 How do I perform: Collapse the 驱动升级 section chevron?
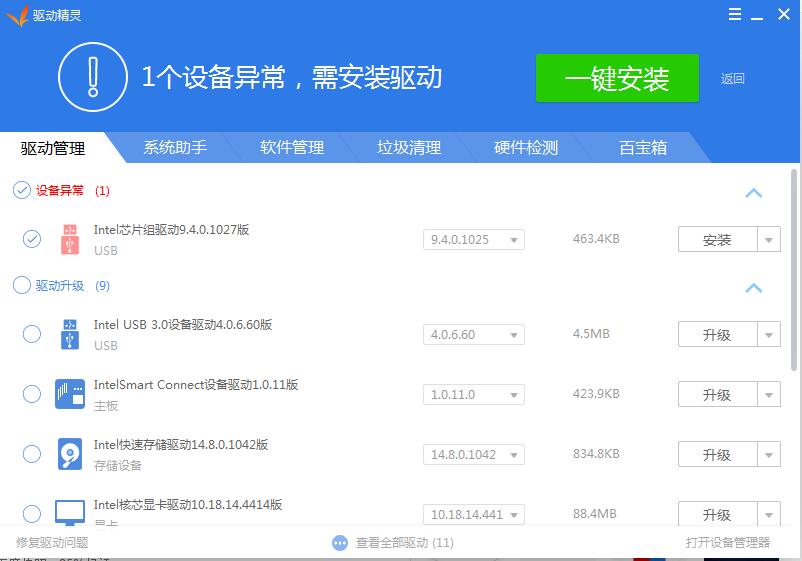753,288
